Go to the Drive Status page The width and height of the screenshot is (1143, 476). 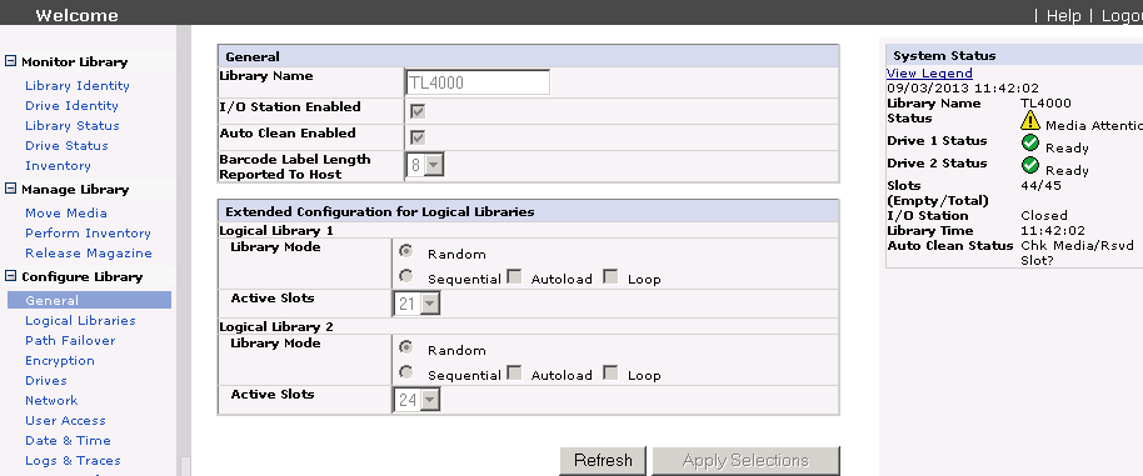click(x=66, y=146)
